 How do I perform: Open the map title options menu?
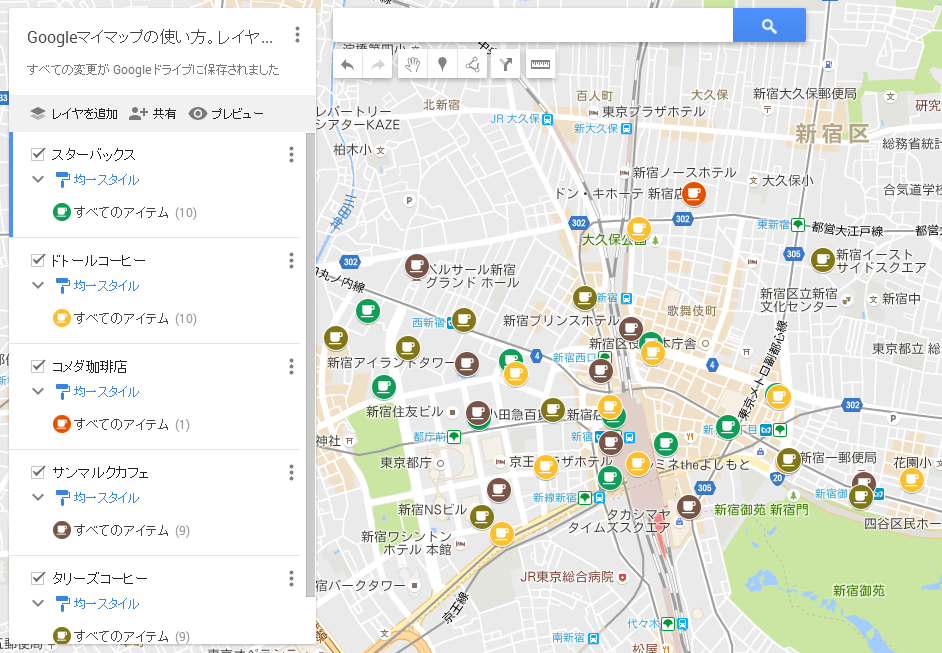pos(297,36)
